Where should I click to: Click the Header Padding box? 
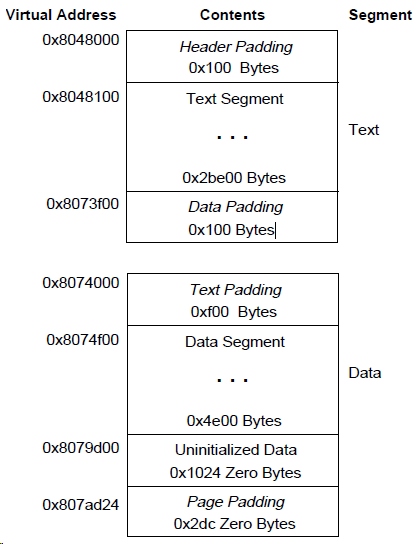coord(232,57)
